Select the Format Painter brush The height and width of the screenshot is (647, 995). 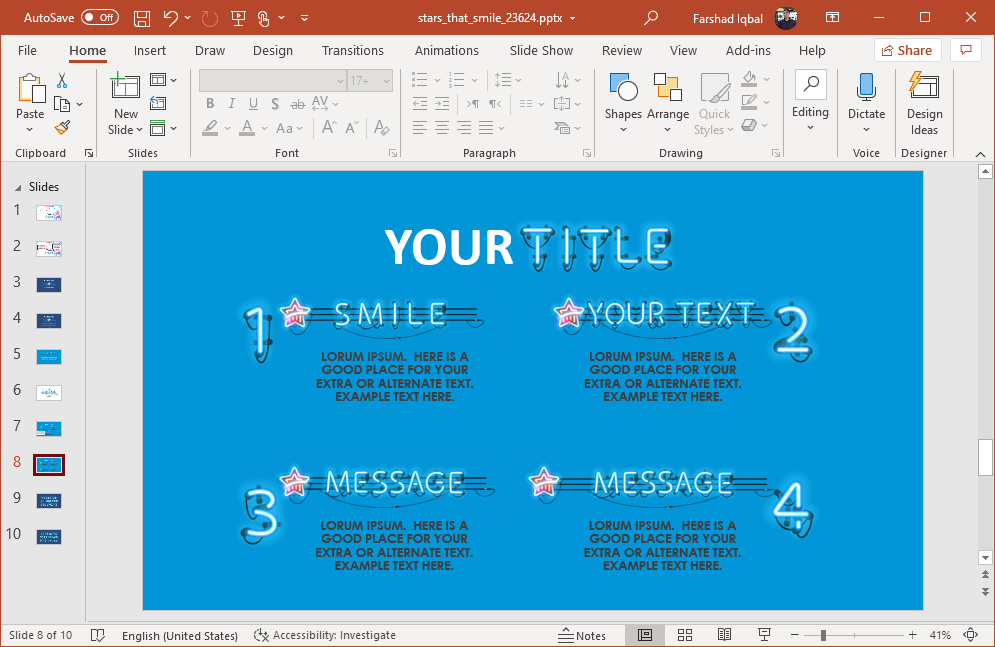click(62, 127)
